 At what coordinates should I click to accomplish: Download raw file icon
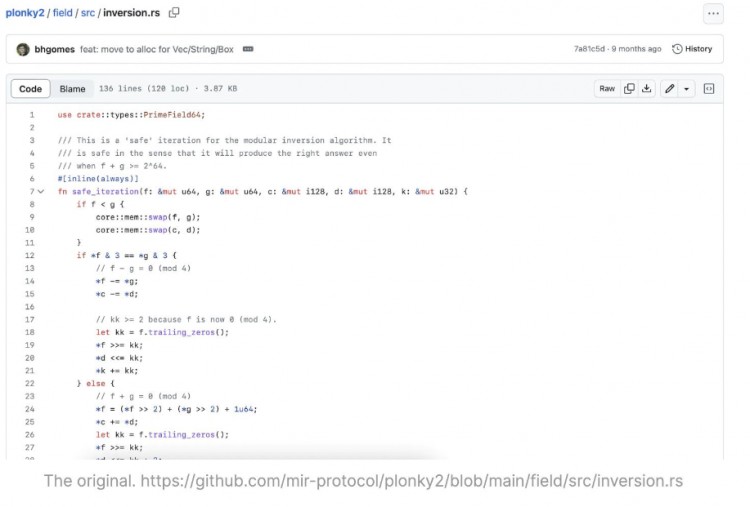[x=646, y=89]
